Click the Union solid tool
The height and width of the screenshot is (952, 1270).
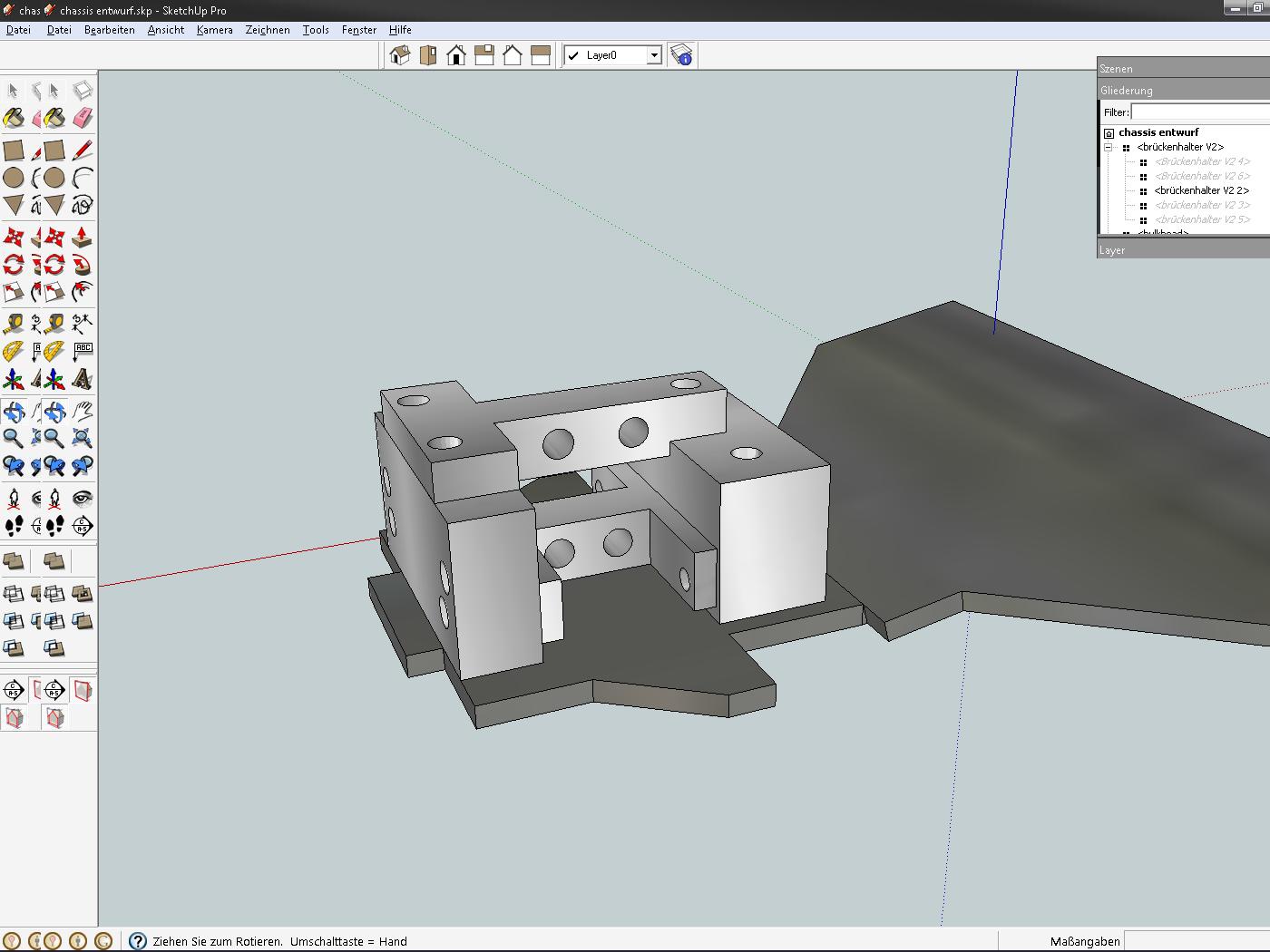[x=83, y=594]
